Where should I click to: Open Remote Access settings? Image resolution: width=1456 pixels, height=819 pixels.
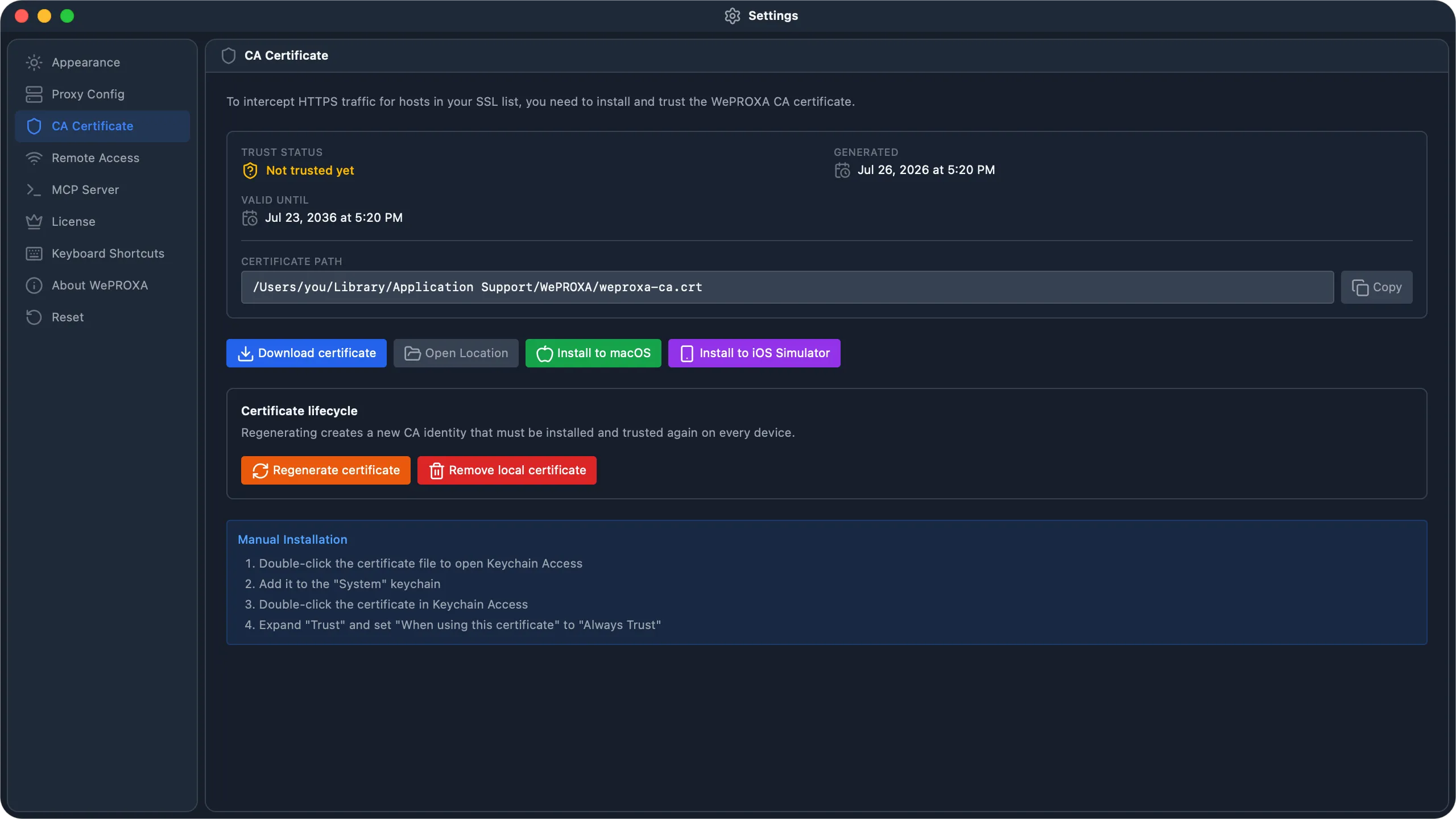click(102, 158)
